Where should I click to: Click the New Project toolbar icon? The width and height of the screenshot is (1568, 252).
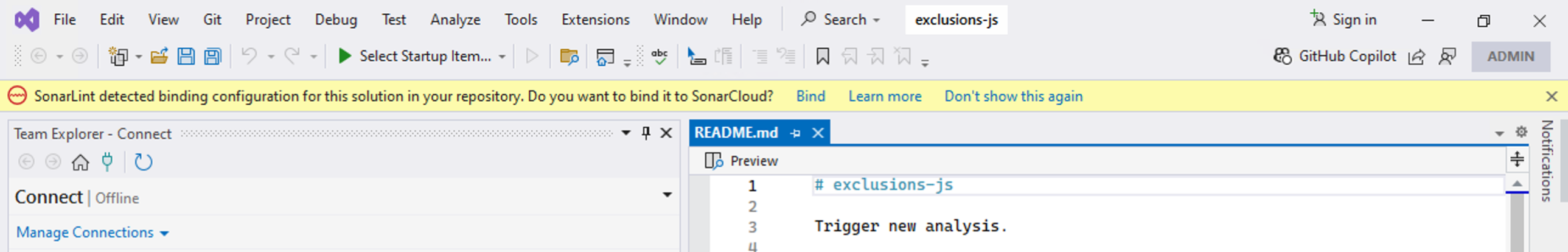117,57
